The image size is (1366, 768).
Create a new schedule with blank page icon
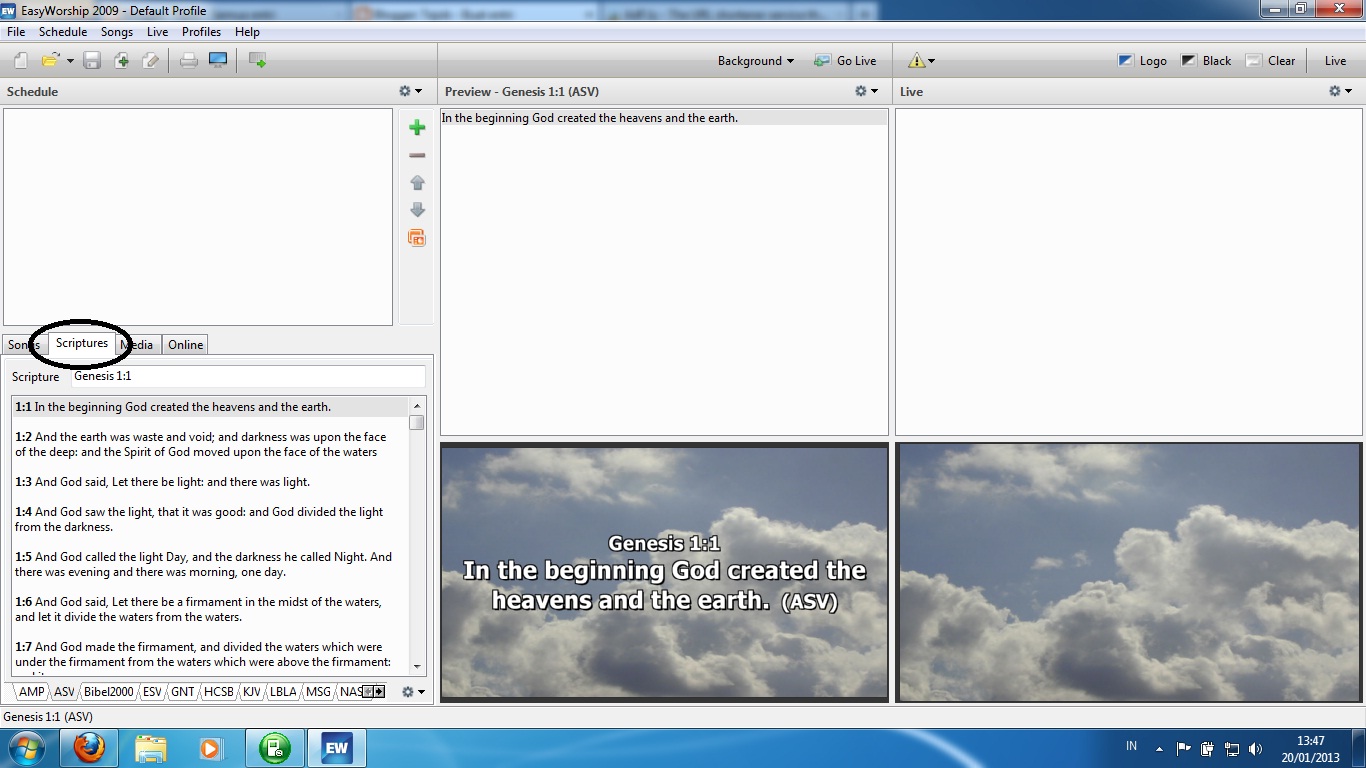[x=20, y=61]
